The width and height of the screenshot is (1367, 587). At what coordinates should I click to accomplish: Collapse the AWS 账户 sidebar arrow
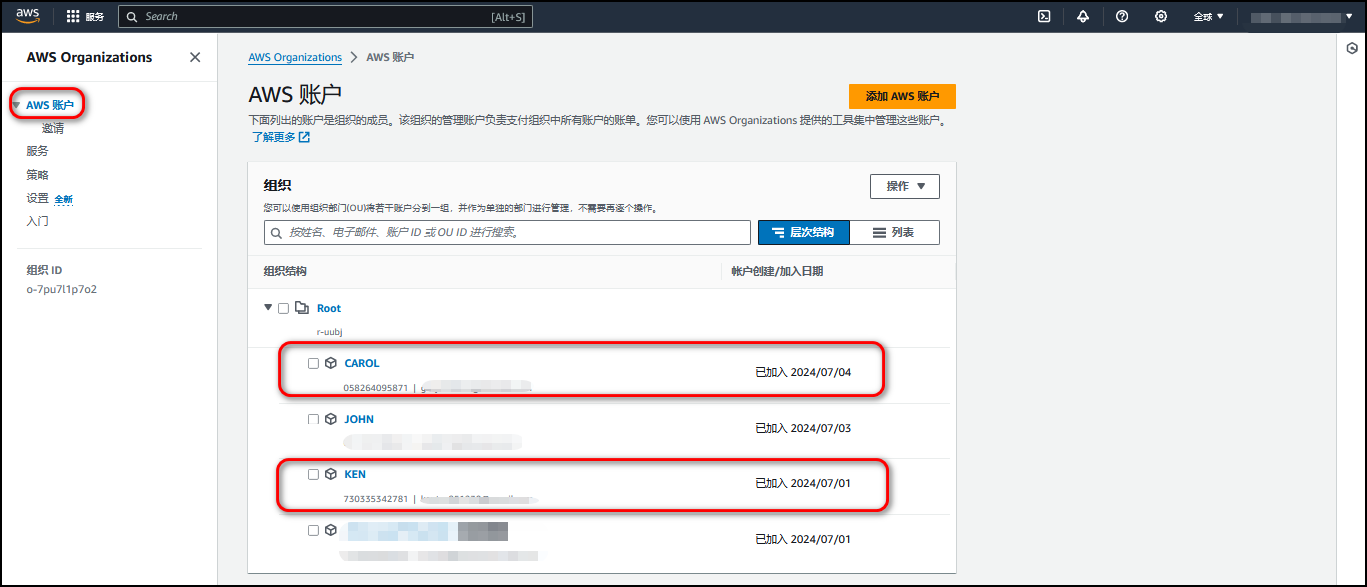pos(16,105)
